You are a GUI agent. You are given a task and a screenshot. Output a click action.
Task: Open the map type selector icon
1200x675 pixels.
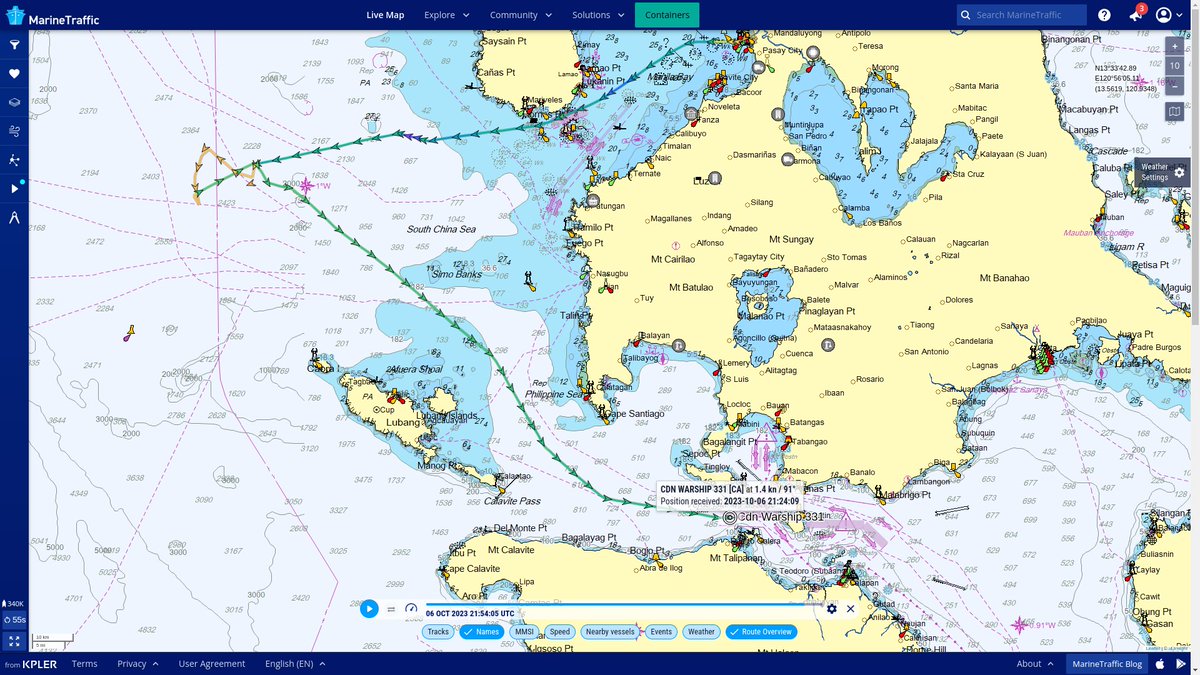(x=1175, y=112)
